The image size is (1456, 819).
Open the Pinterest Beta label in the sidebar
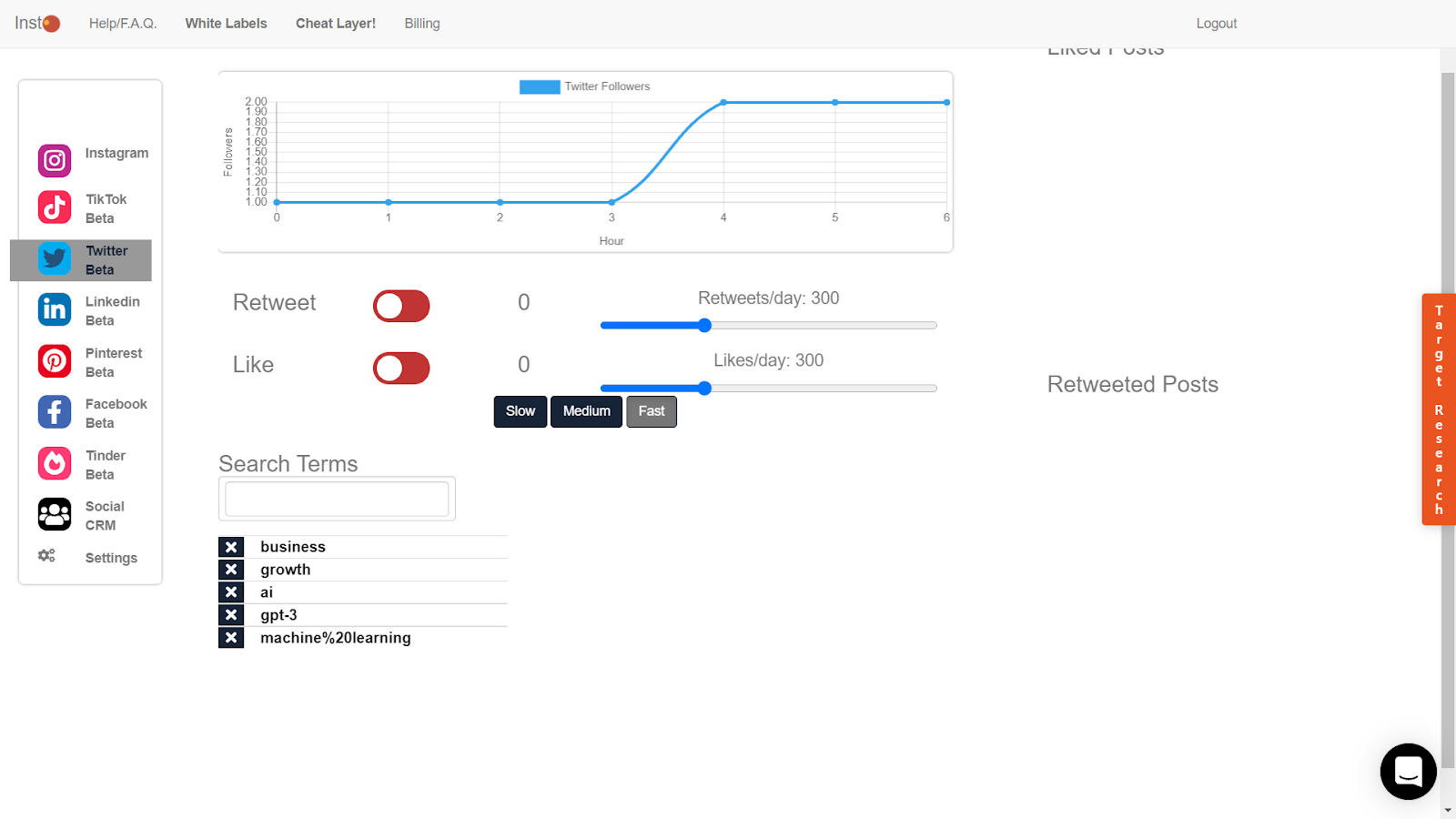pos(114,362)
